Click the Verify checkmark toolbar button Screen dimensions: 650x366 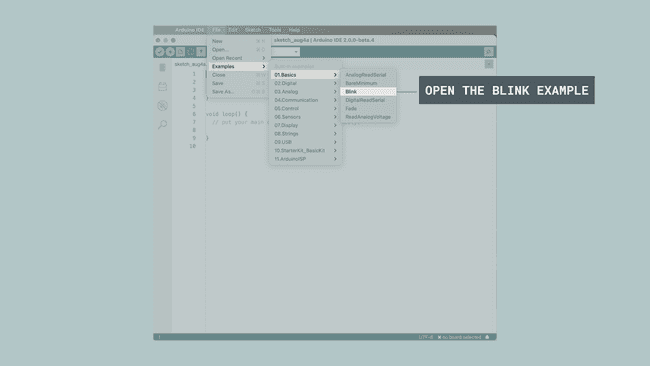point(160,52)
